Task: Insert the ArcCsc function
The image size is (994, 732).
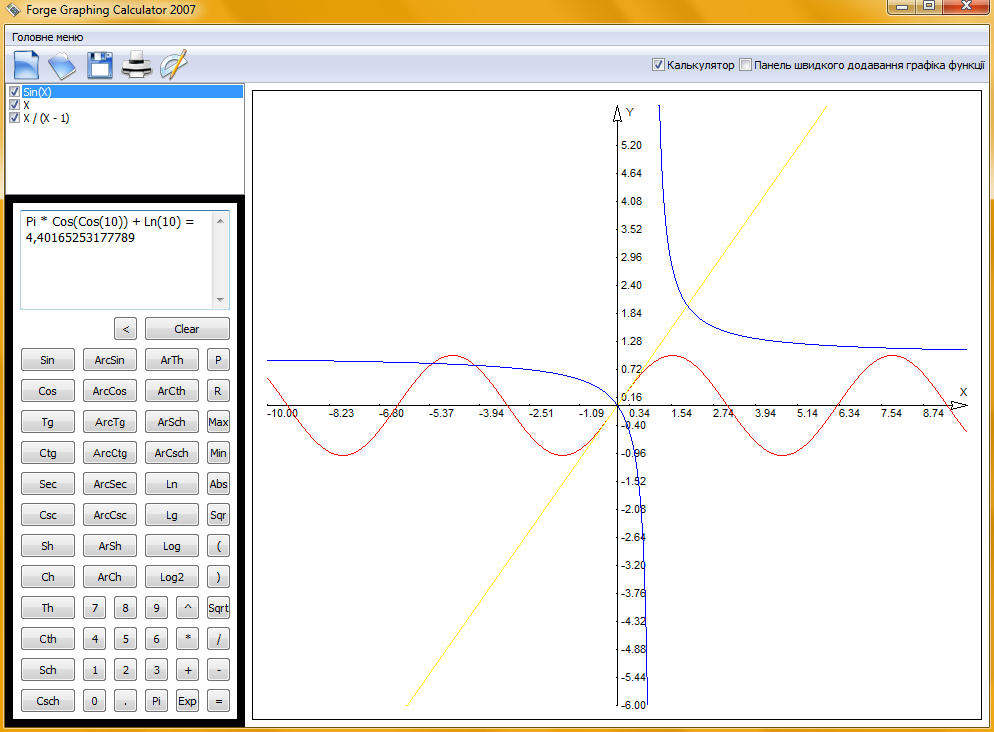Action: point(110,515)
